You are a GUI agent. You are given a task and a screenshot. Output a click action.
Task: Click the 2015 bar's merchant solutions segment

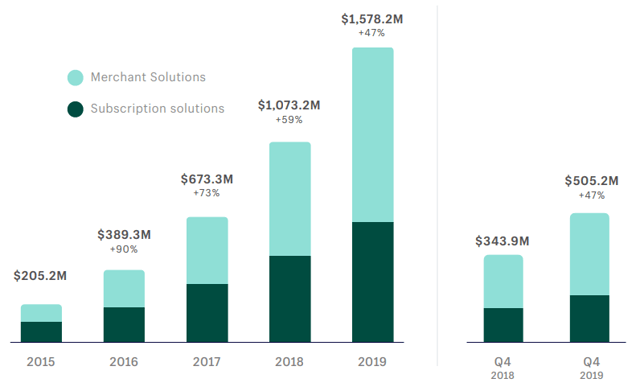41,313
